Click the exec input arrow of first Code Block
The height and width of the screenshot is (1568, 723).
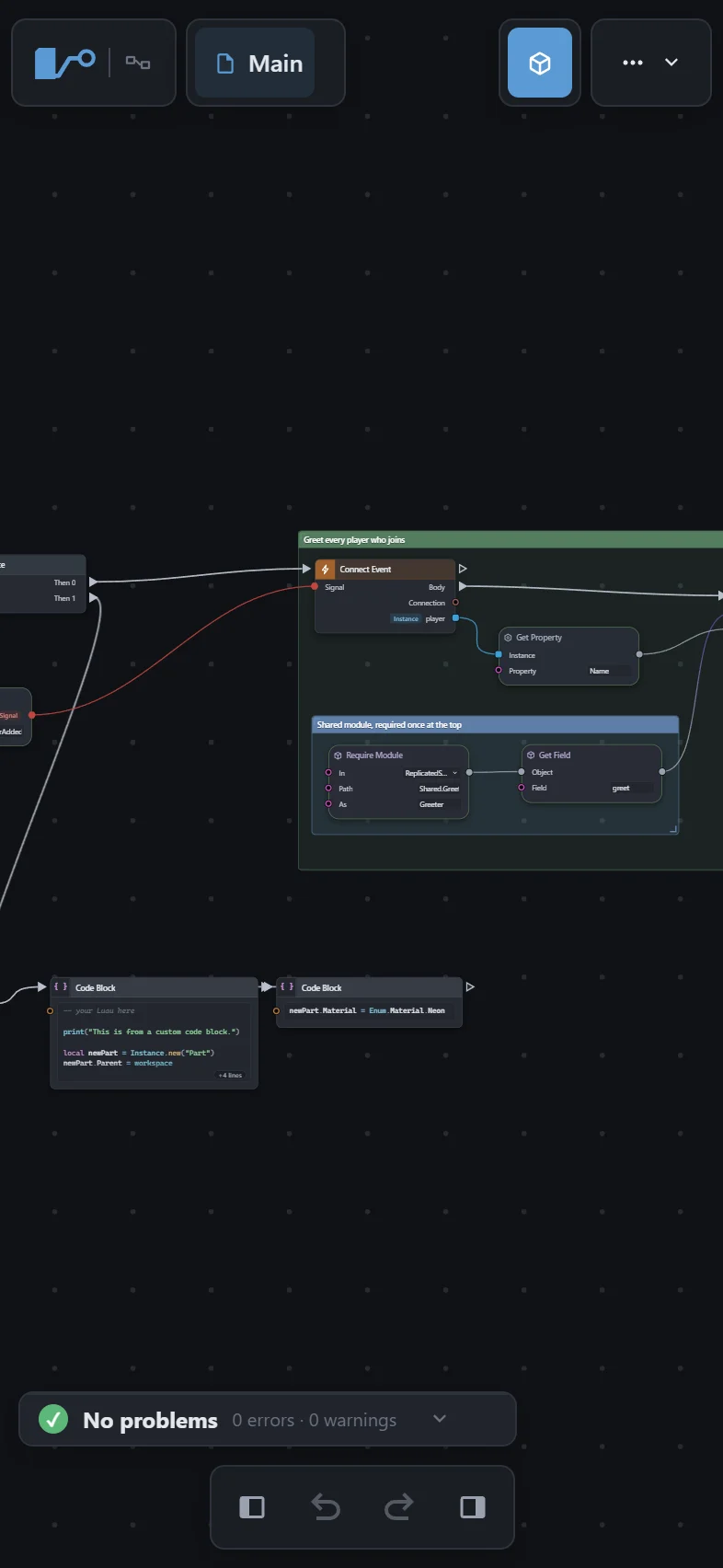click(x=41, y=986)
